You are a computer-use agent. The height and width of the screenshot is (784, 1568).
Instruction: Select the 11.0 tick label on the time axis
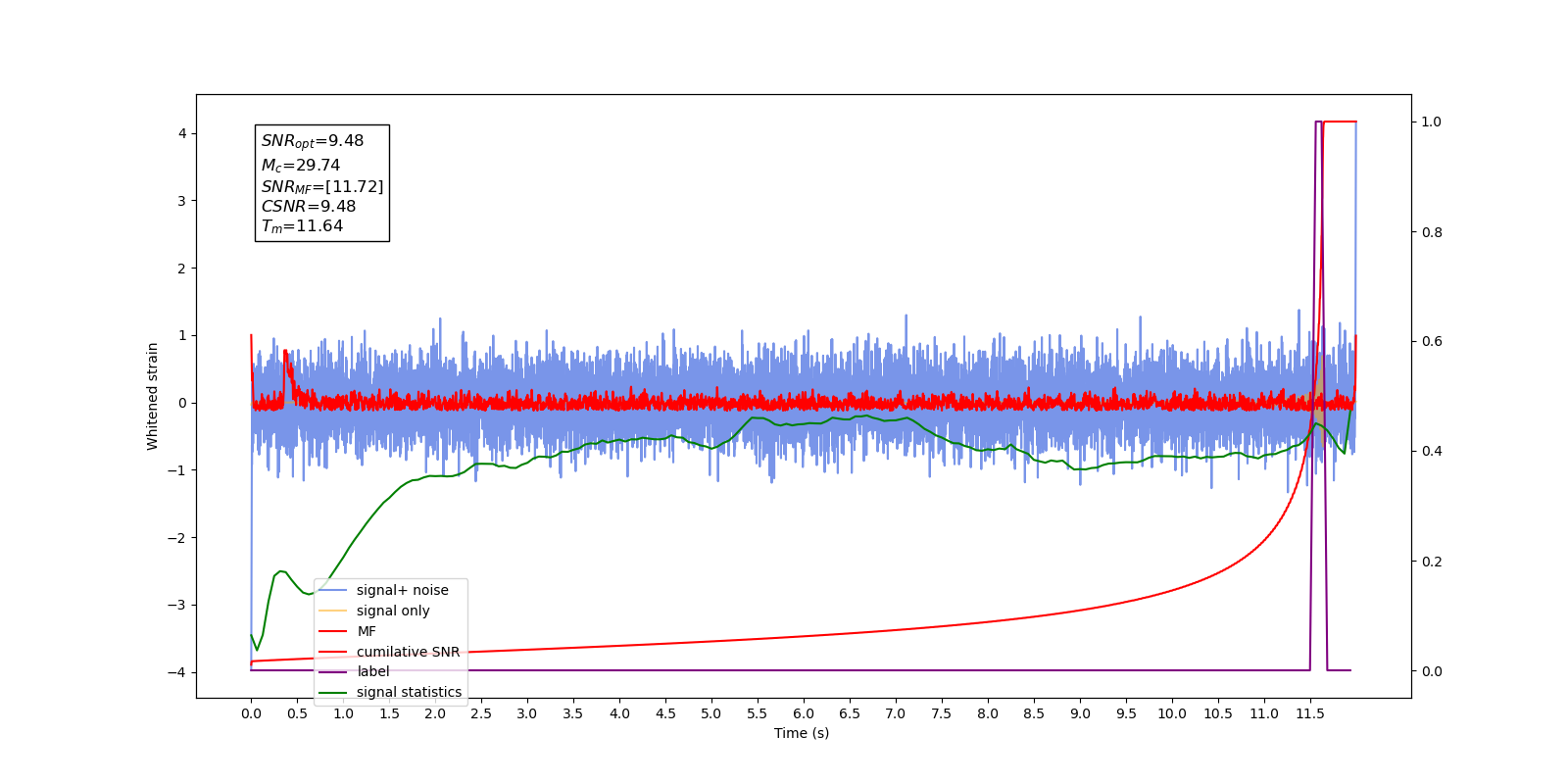tap(1264, 713)
